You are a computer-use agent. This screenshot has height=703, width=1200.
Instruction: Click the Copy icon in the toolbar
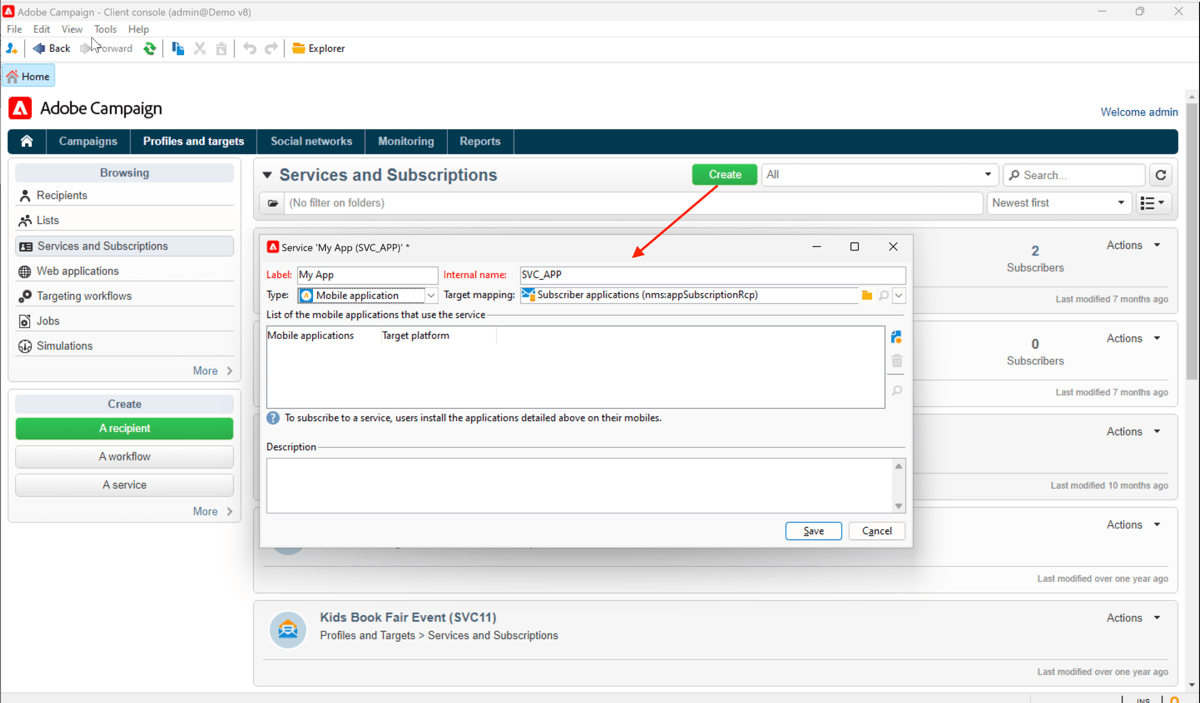177,48
